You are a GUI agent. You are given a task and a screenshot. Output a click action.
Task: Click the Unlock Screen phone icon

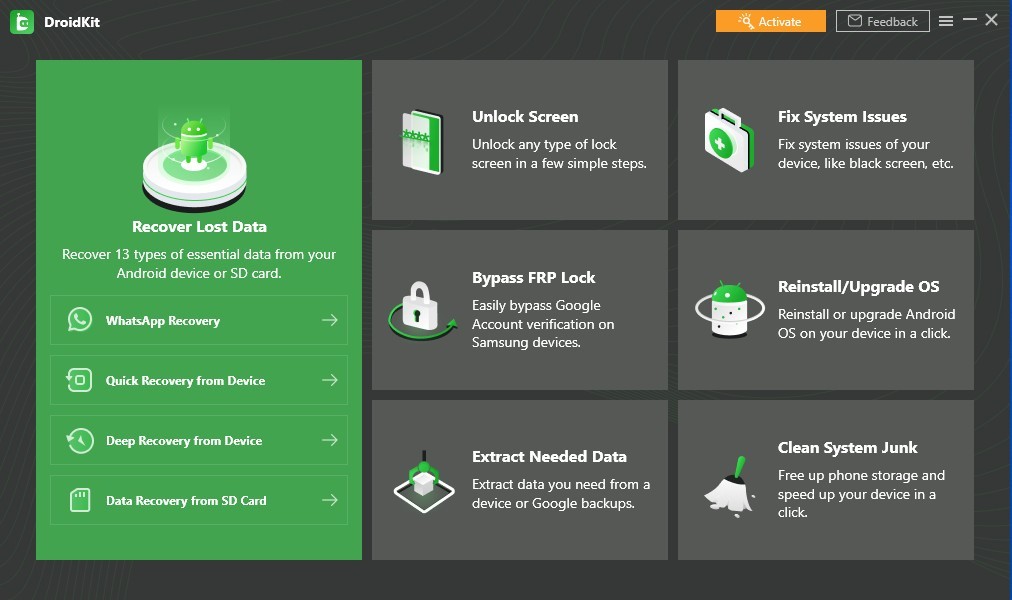point(422,143)
